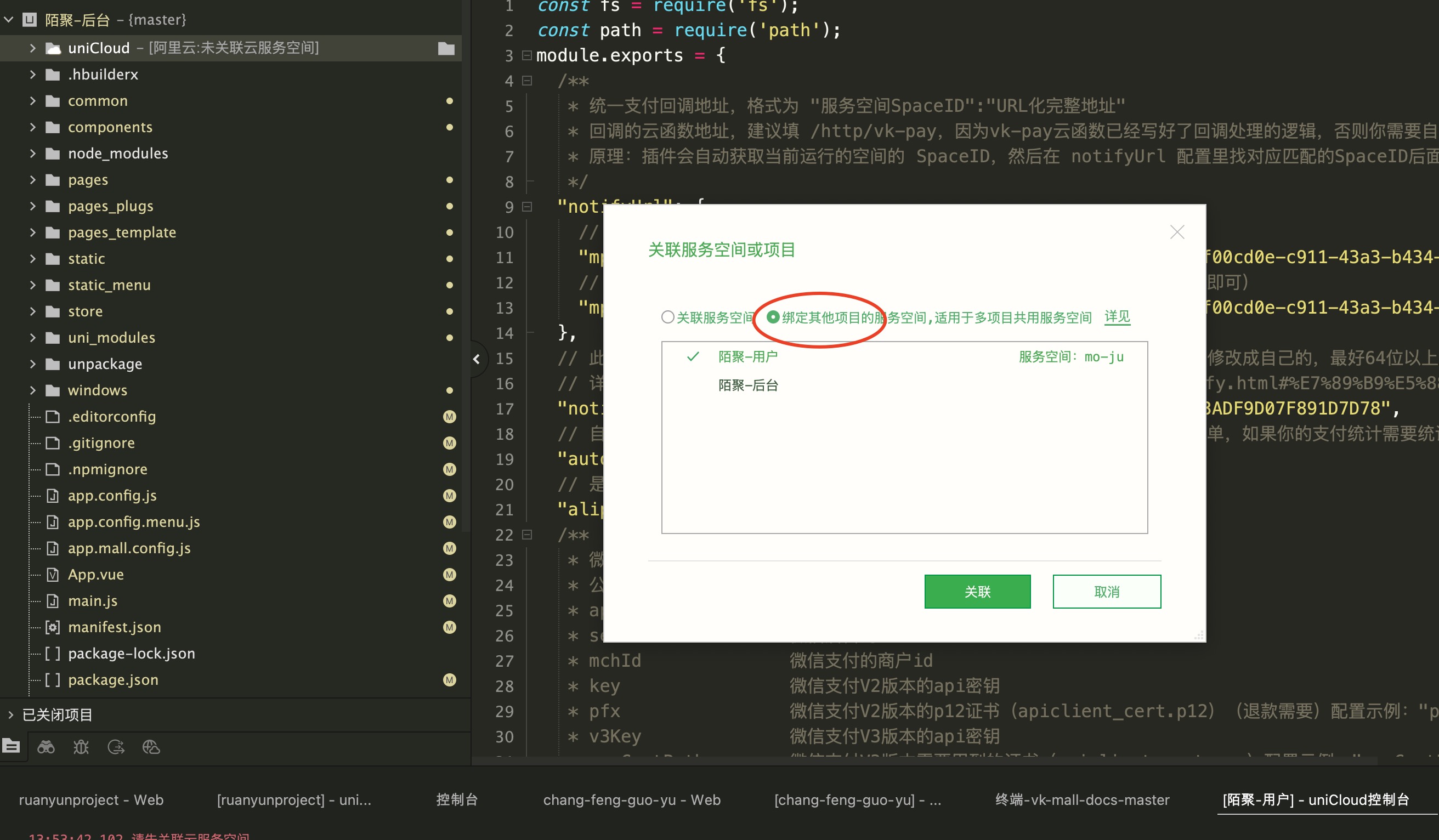The image size is (1439, 840).
Task: Select the 关联服务空间 radio option
Action: 667,317
